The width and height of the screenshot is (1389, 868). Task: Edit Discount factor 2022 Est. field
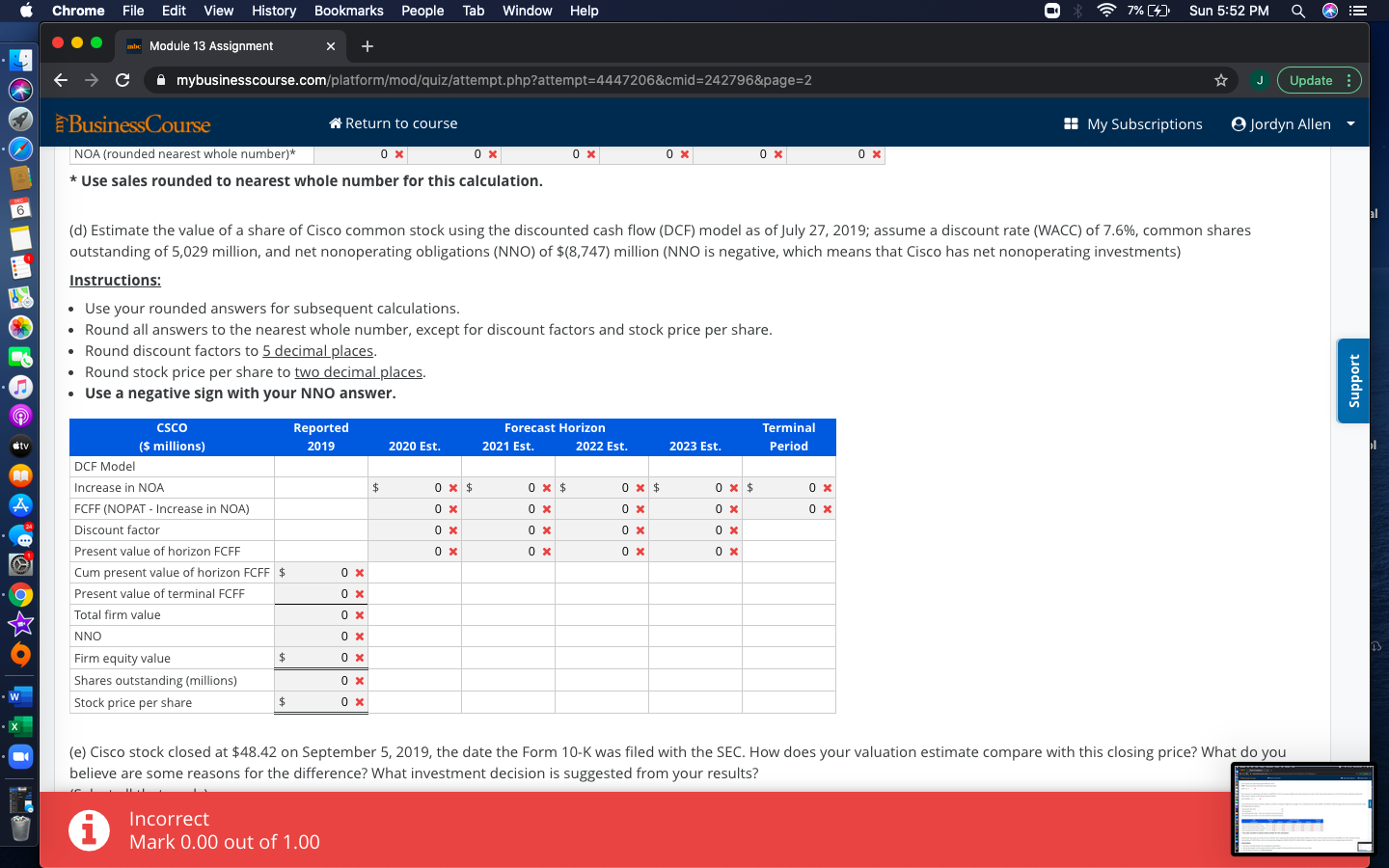click(x=601, y=530)
